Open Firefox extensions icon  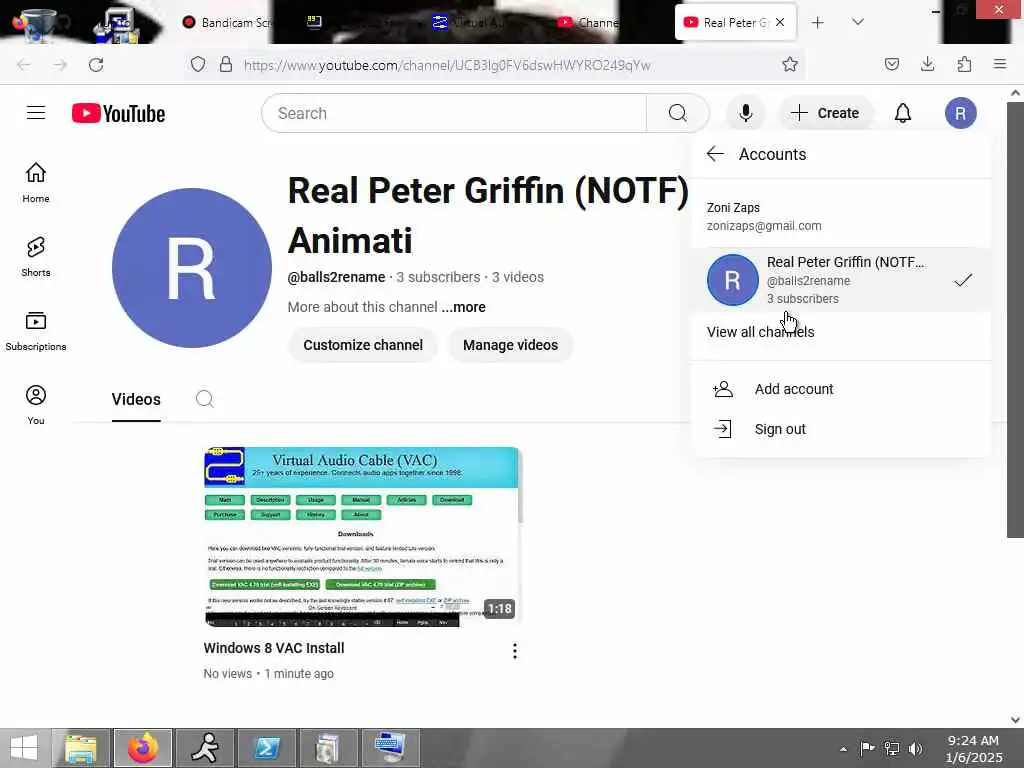(964, 64)
